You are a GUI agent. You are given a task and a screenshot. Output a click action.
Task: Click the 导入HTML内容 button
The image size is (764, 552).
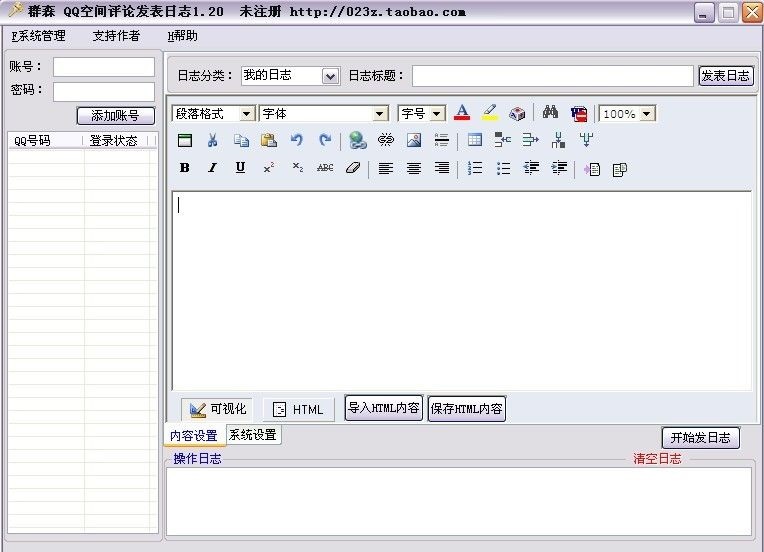tap(383, 408)
